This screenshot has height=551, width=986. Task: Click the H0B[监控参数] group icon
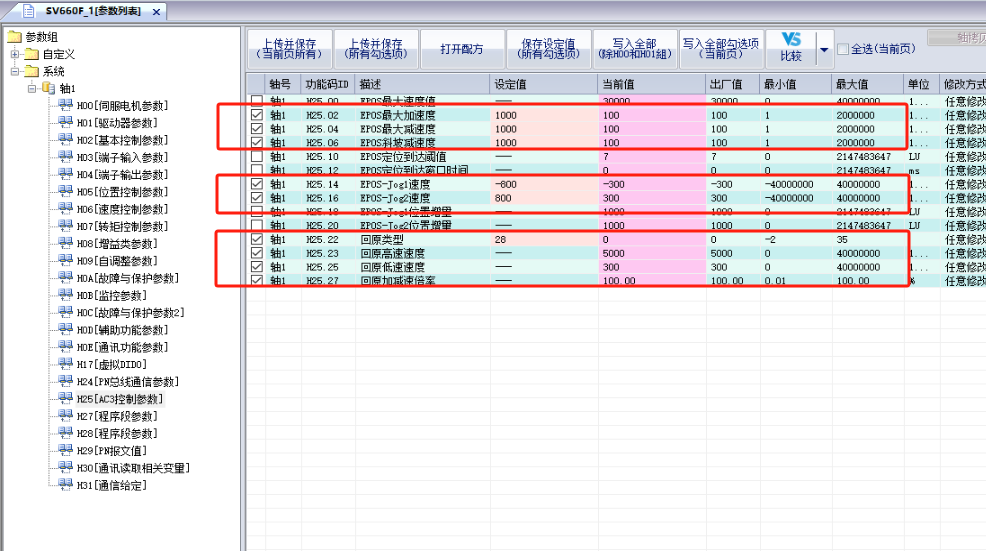pyautogui.click(x=65, y=295)
